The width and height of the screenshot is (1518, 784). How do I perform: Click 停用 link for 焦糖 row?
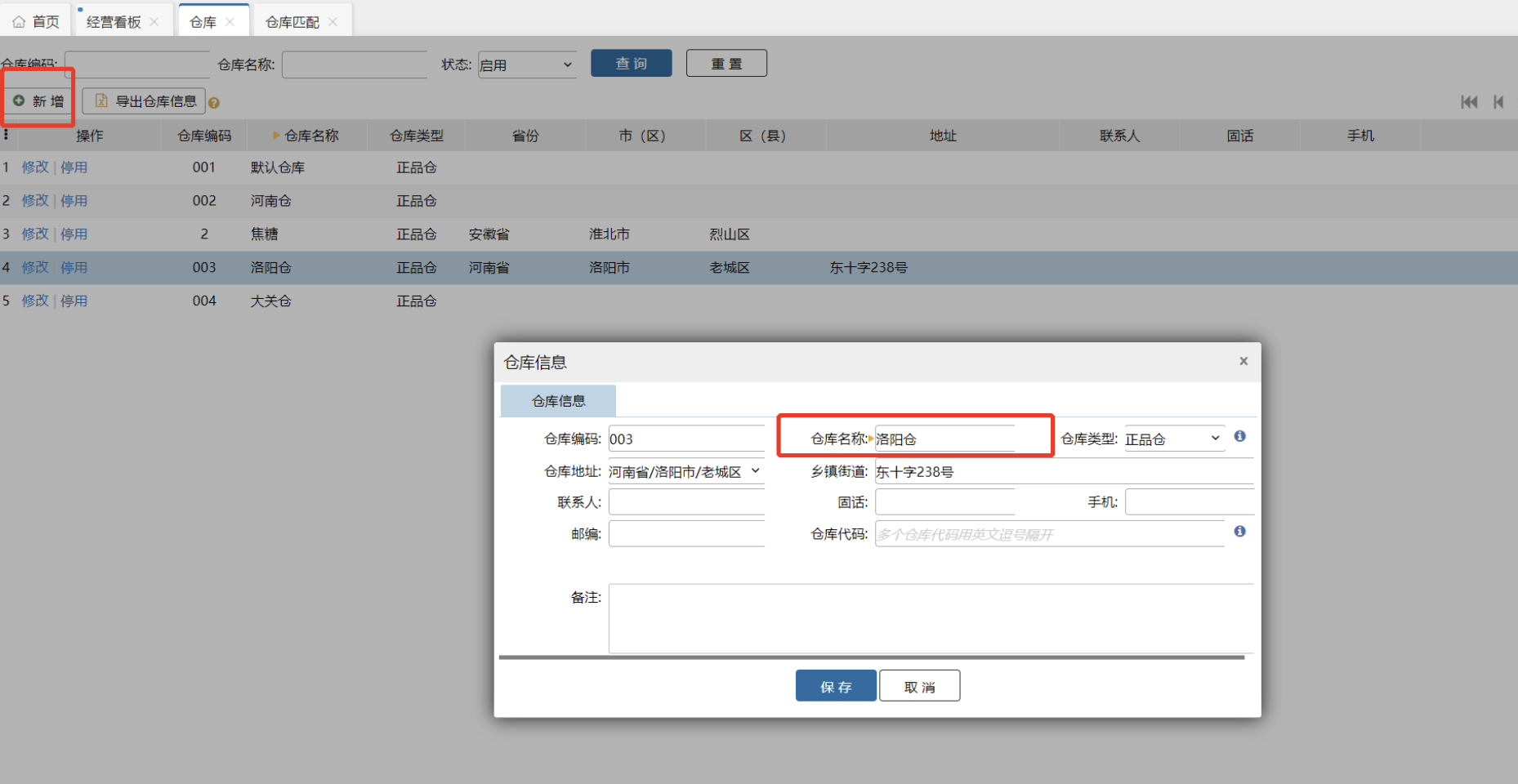[74, 234]
